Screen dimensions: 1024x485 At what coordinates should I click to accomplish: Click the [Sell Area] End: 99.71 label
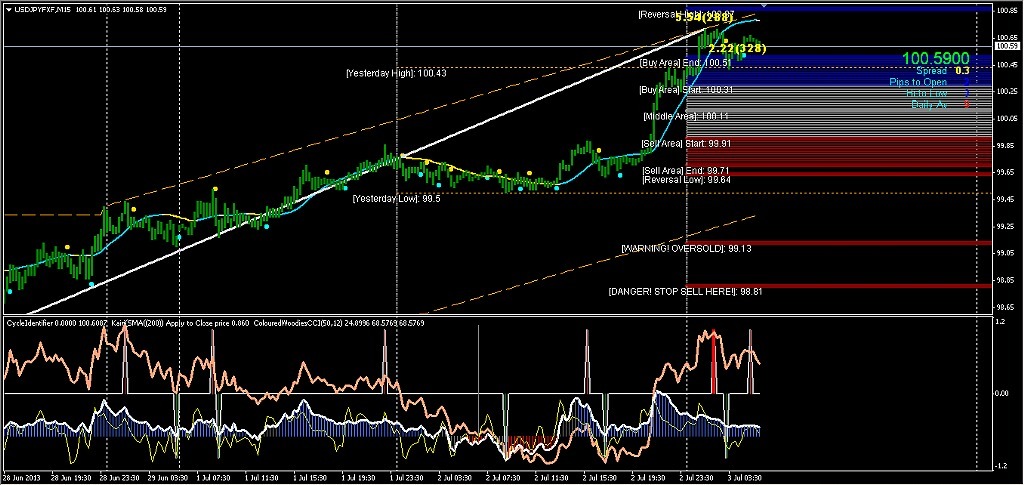pyautogui.click(x=686, y=170)
